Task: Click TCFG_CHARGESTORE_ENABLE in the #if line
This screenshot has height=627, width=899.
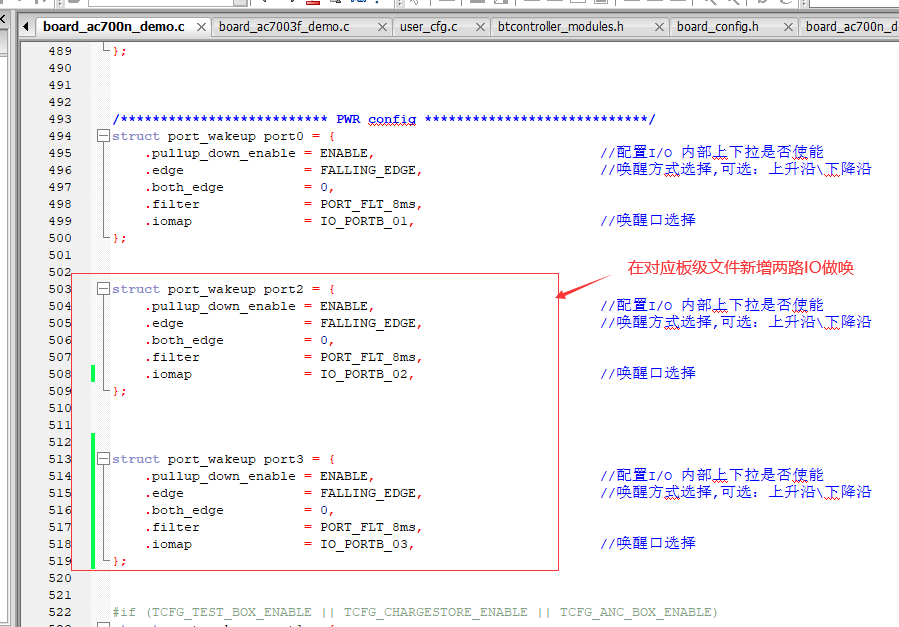Action: [x=435, y=612]
